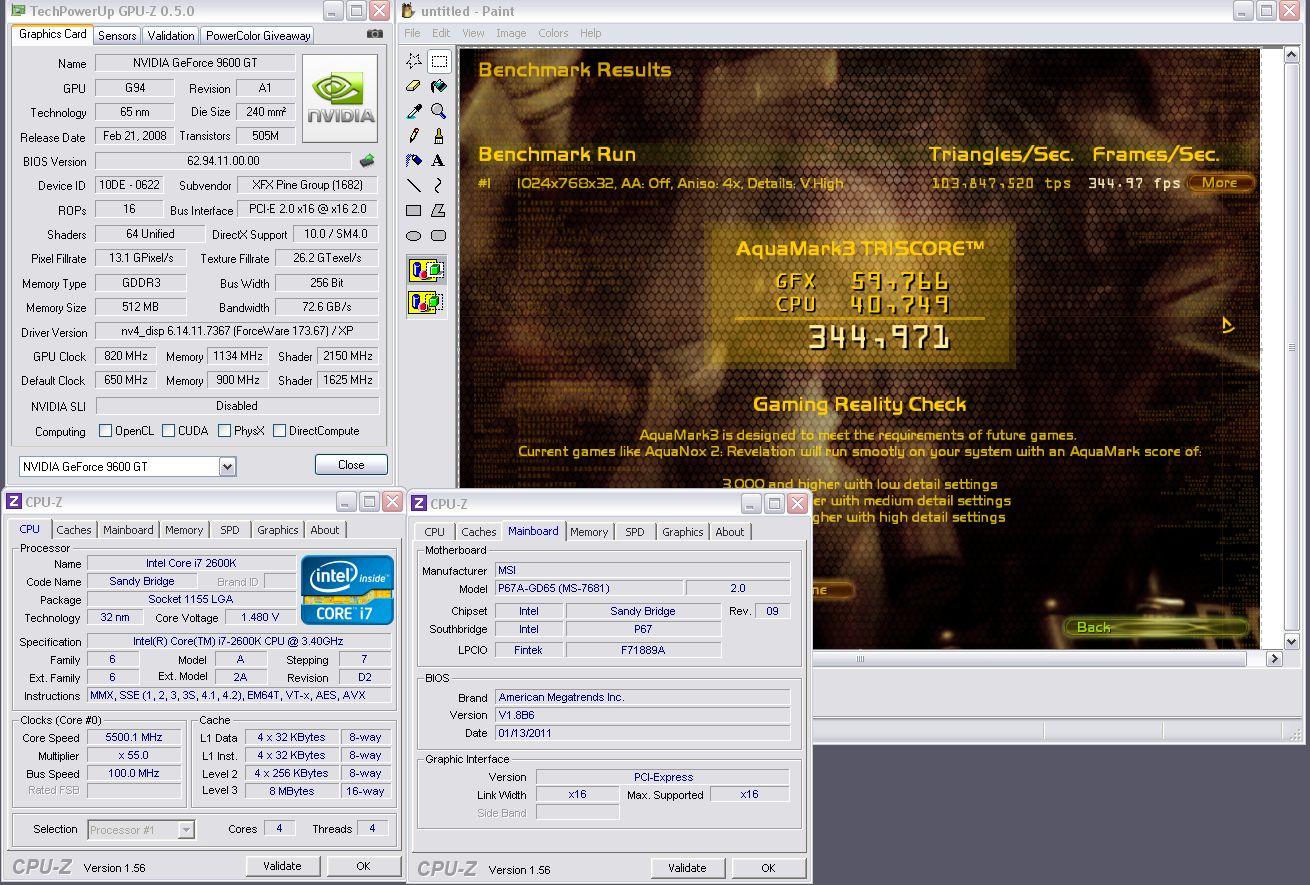Select the Curve tool in Paint
Screen dimensions: 1310x885
coord(439,185)
